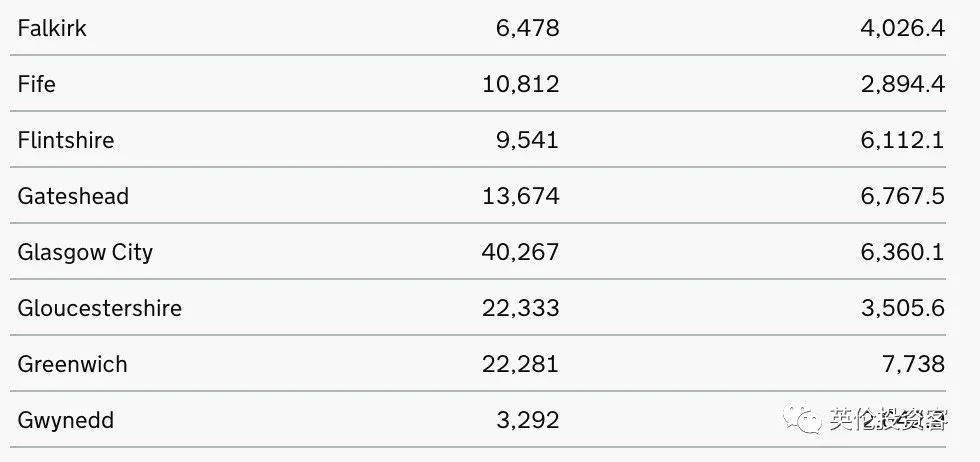Click the Gloucestershire area name
Viewport: 980px width, 462px height.
coord(99,308)
